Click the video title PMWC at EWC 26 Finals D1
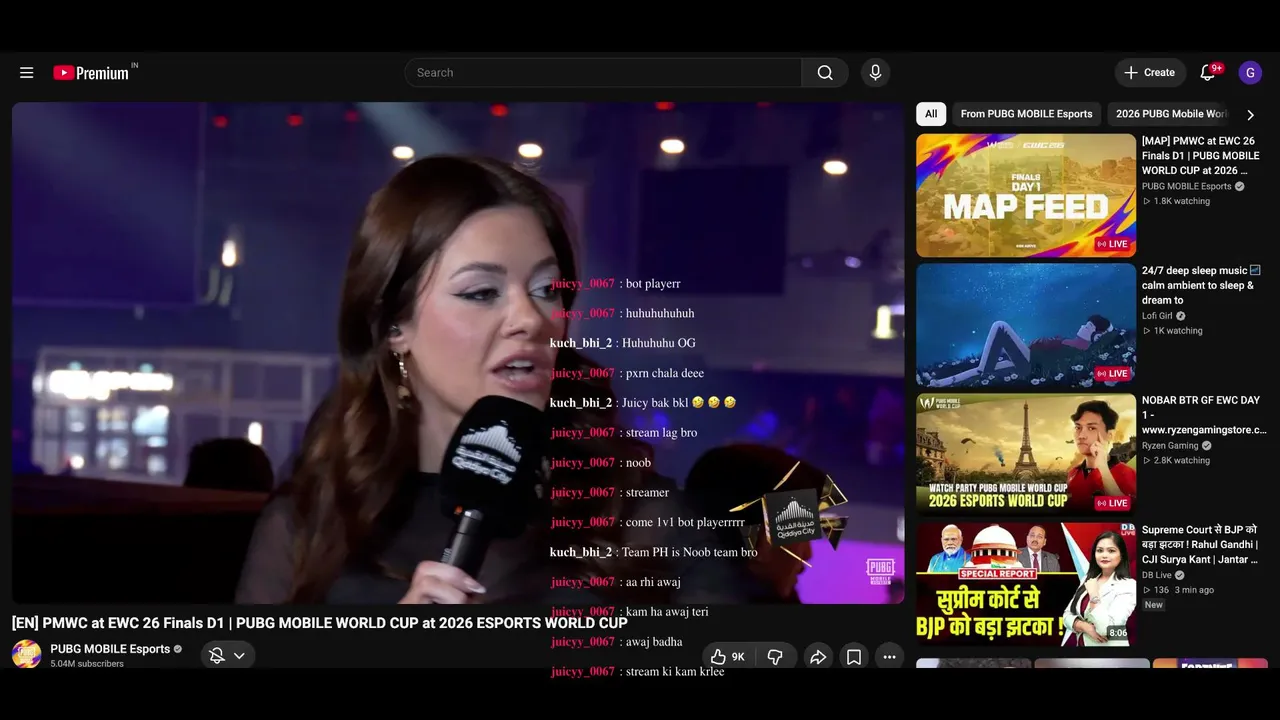 coord(320,623)
